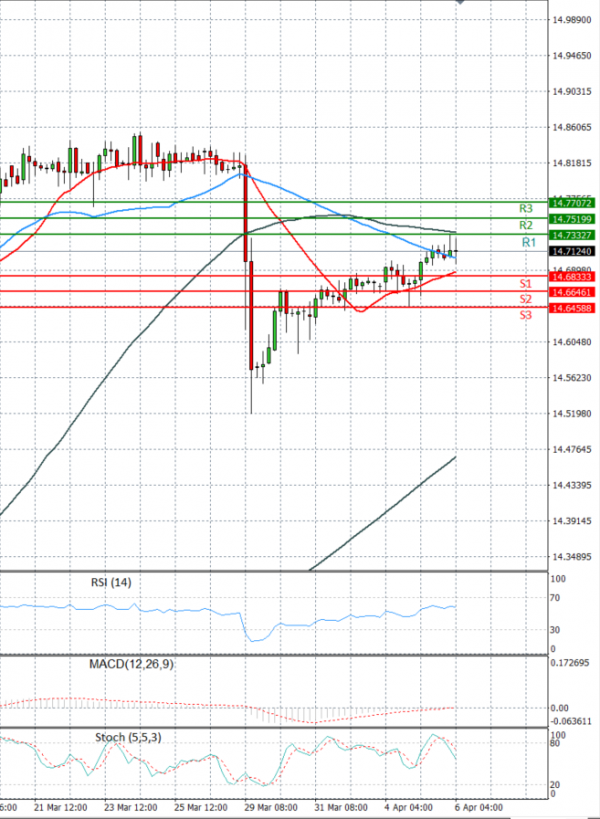
Task: Click the 29 Mar 08:00 time label
Action: 271,808
